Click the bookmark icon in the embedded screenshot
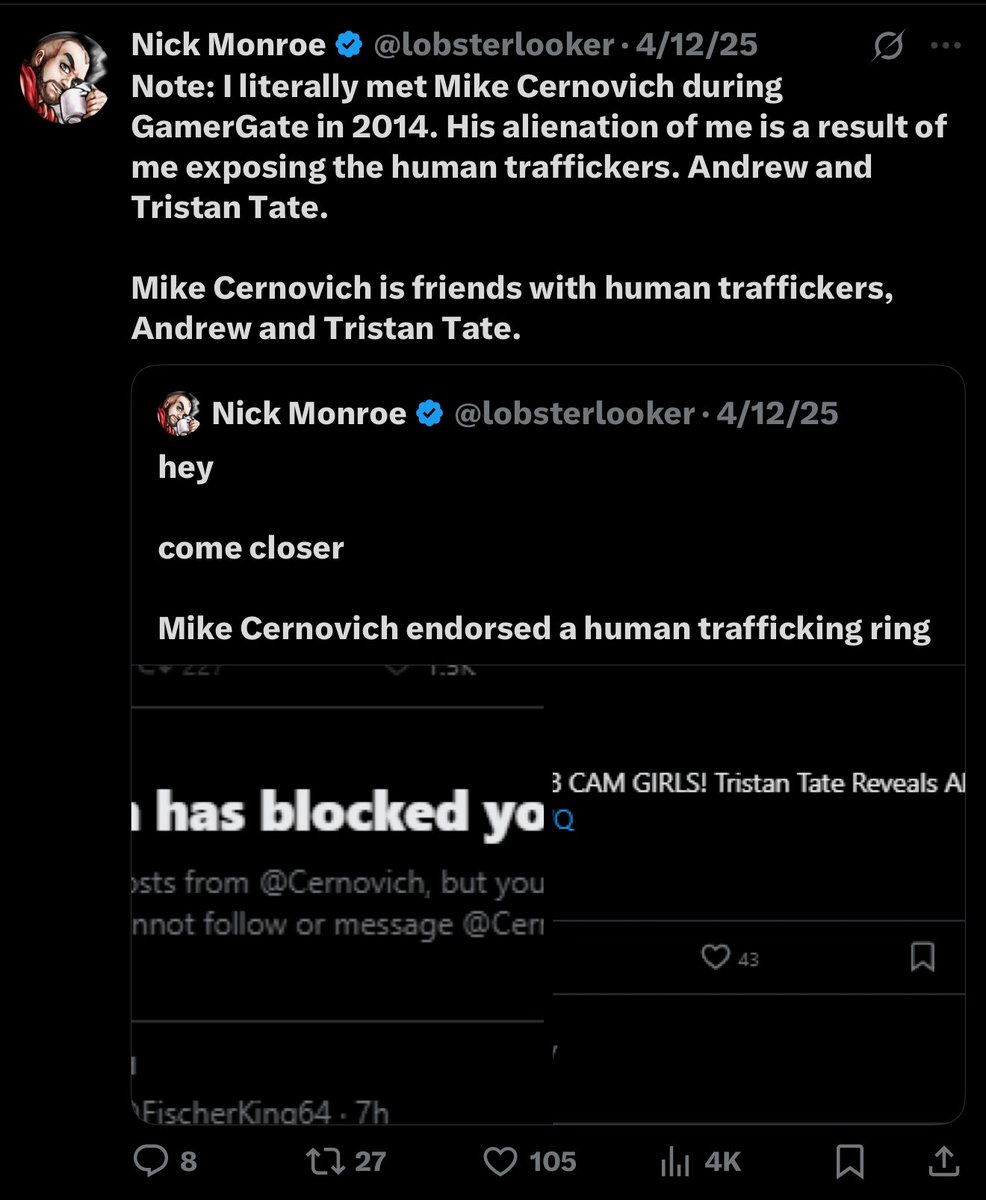Screen dimensions: 986x1200 922,958
